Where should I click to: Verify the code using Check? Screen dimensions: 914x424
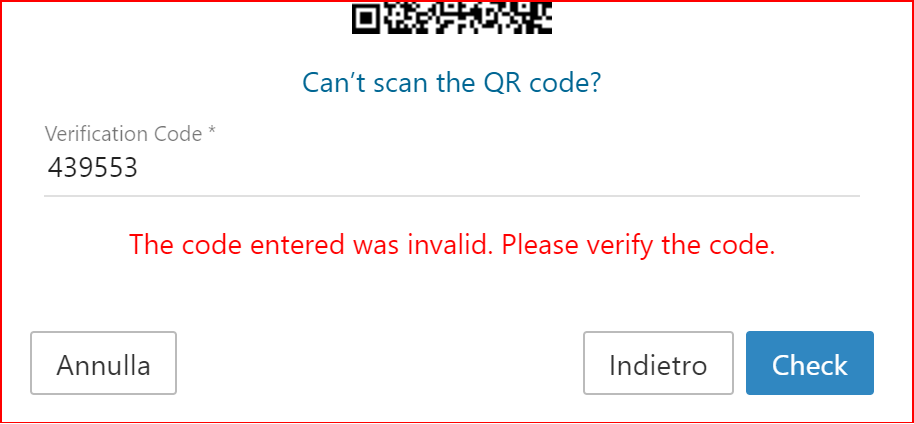coord(810,363)
